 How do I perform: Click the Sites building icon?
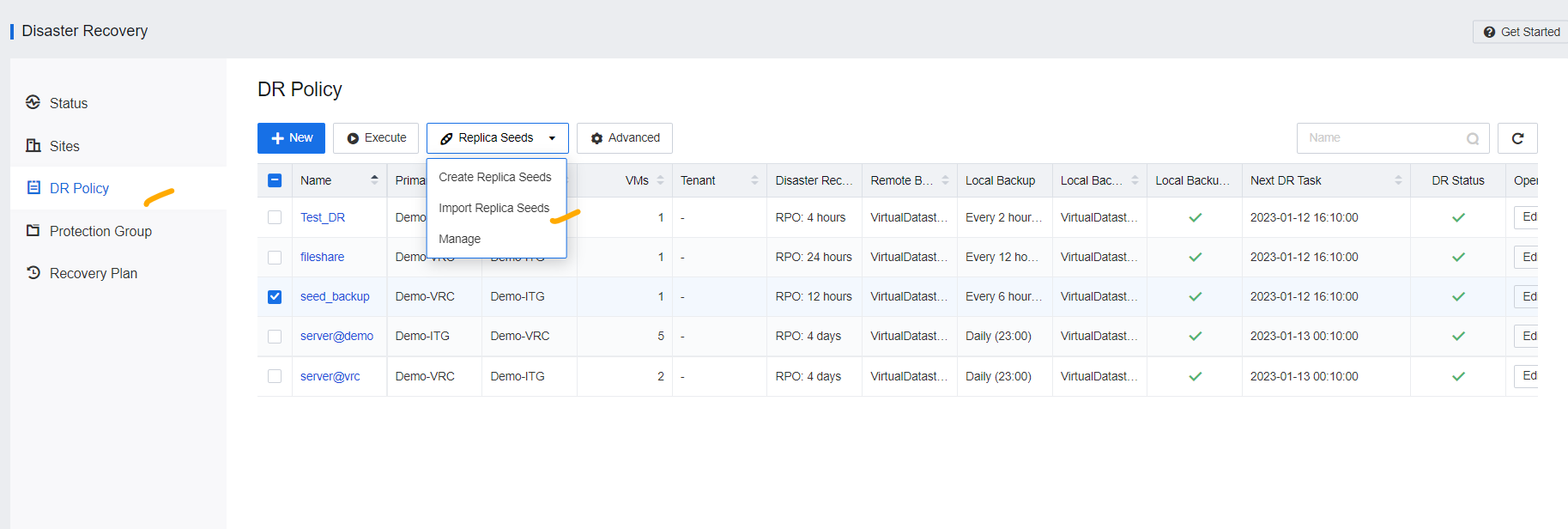[x=33, y=145]
